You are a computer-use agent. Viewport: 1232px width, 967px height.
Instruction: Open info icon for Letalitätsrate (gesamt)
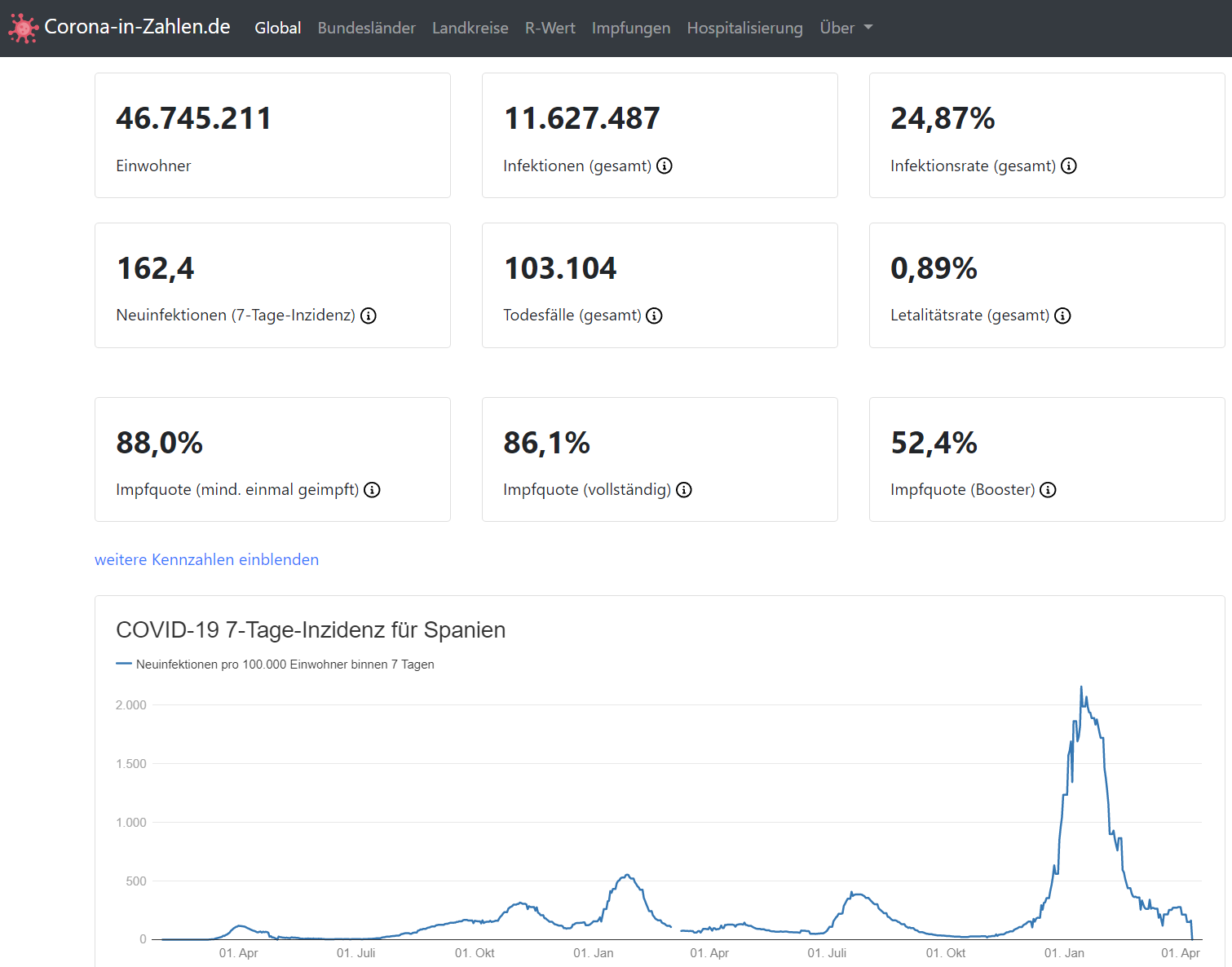1062,316
